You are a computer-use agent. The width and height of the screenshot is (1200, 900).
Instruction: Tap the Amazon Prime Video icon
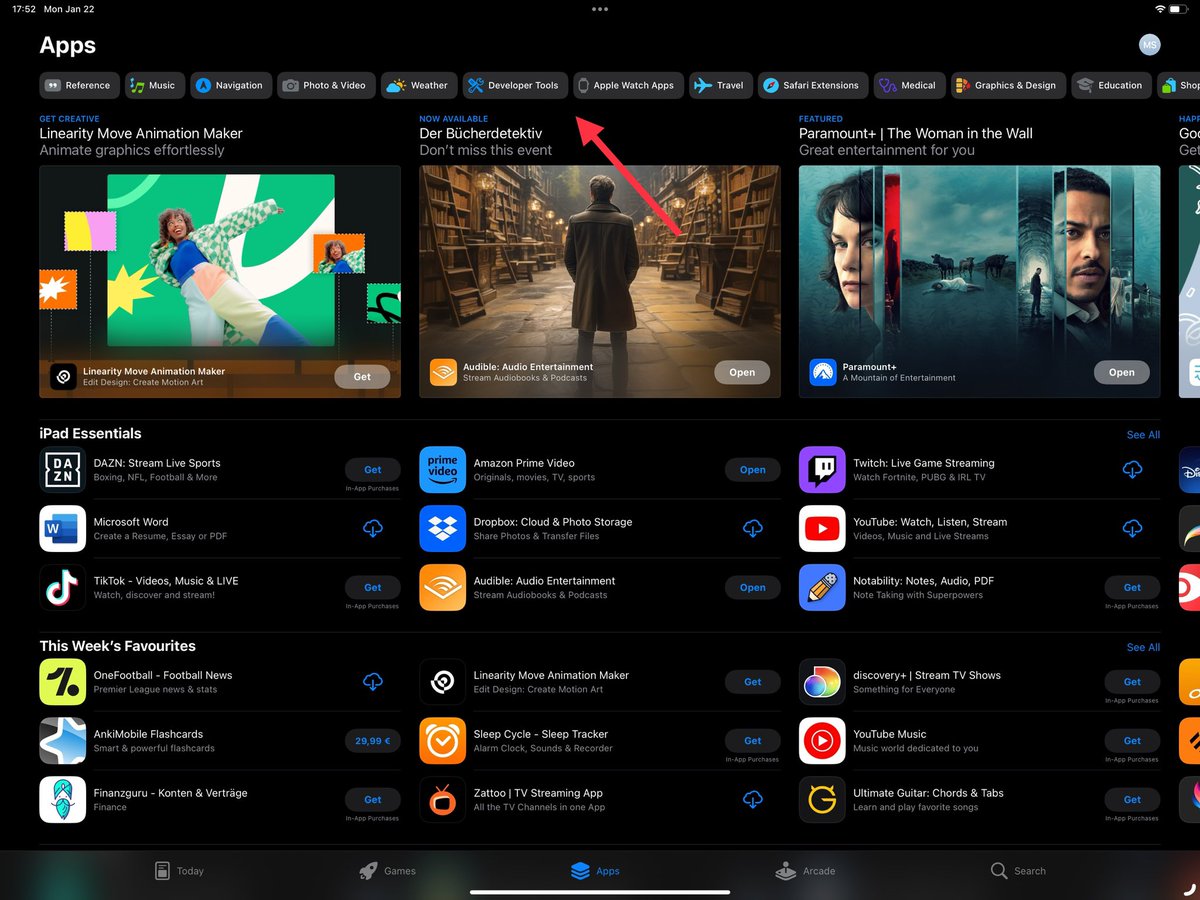[x=443, y=470]
